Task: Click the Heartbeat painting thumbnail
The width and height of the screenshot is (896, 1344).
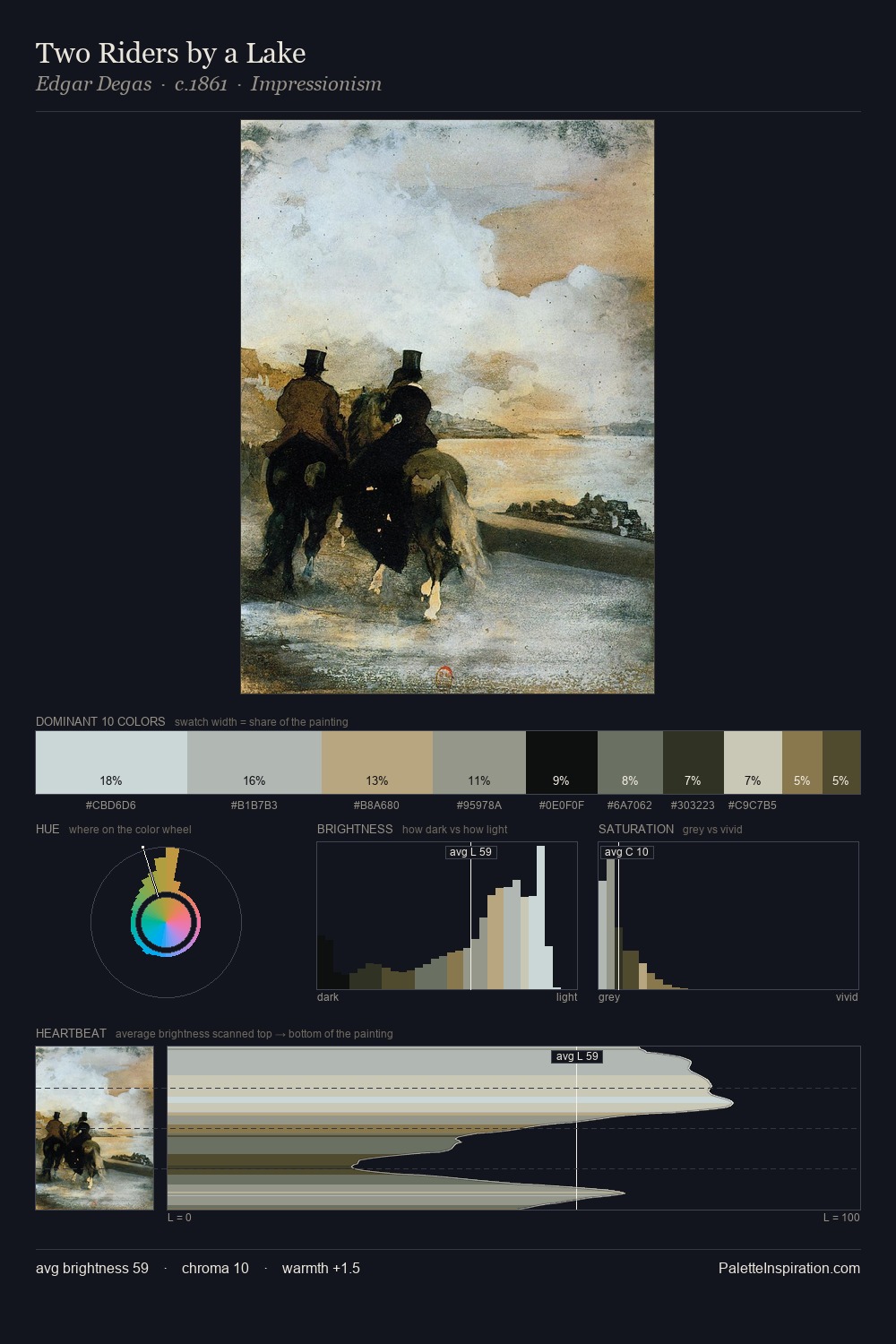Action: pos(94,1128)
